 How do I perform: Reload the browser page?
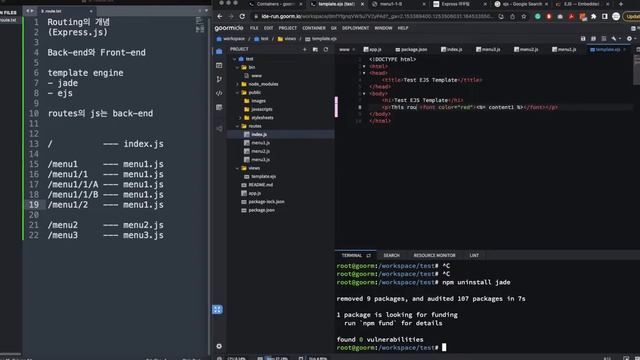pyautogui.click(x=242, y=16)
